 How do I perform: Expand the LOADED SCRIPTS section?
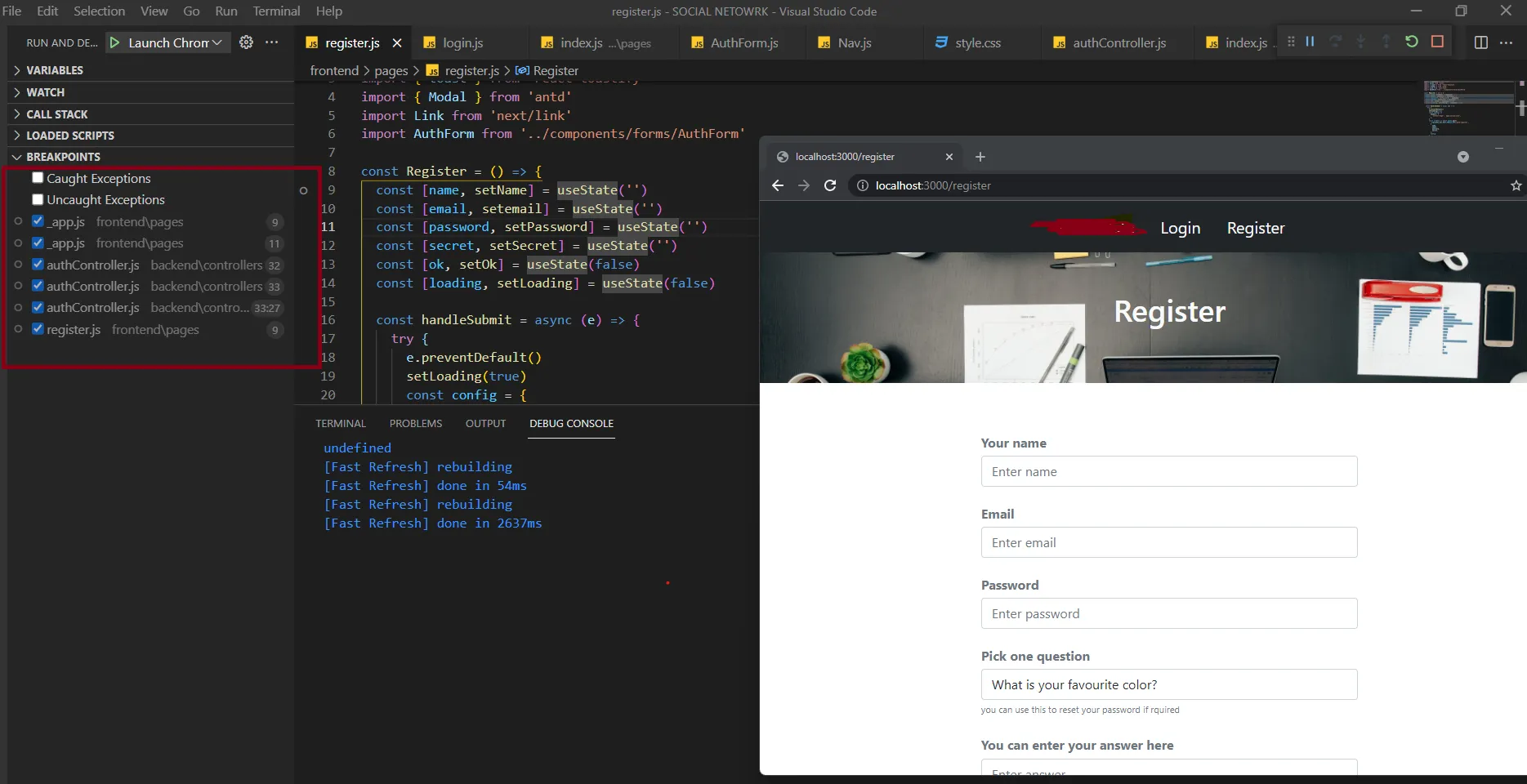coord(152,136)
